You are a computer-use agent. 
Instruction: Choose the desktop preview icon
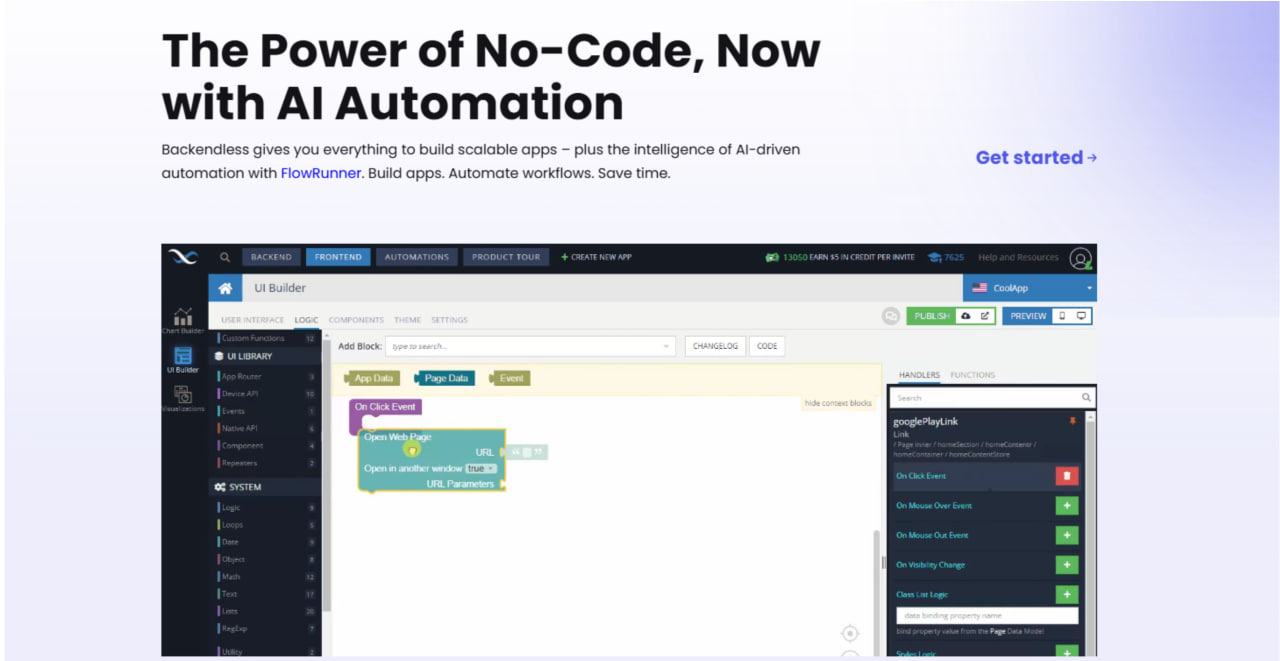pyautogui.click(x=1081, y=316)
